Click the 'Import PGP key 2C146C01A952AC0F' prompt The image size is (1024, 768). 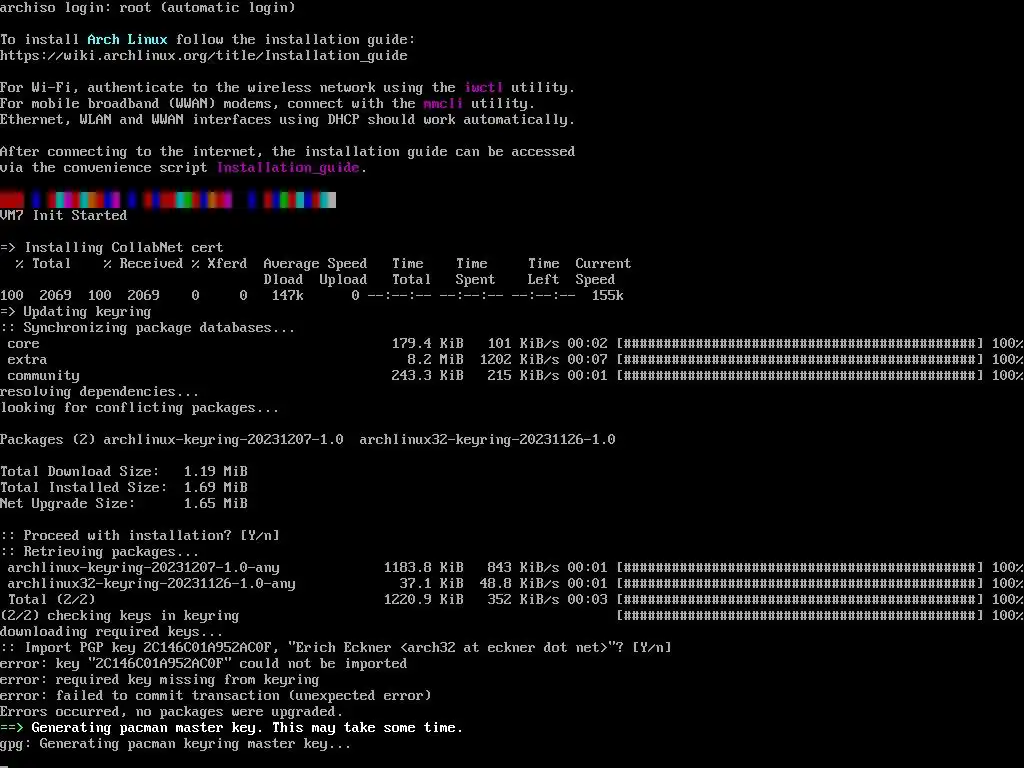click(x=336, y=647)
